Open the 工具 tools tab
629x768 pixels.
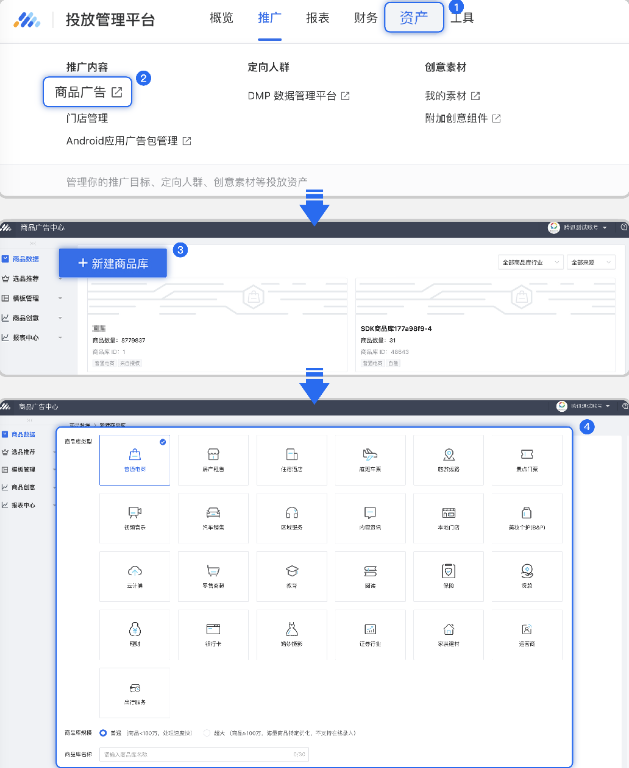tap(462, 18)
